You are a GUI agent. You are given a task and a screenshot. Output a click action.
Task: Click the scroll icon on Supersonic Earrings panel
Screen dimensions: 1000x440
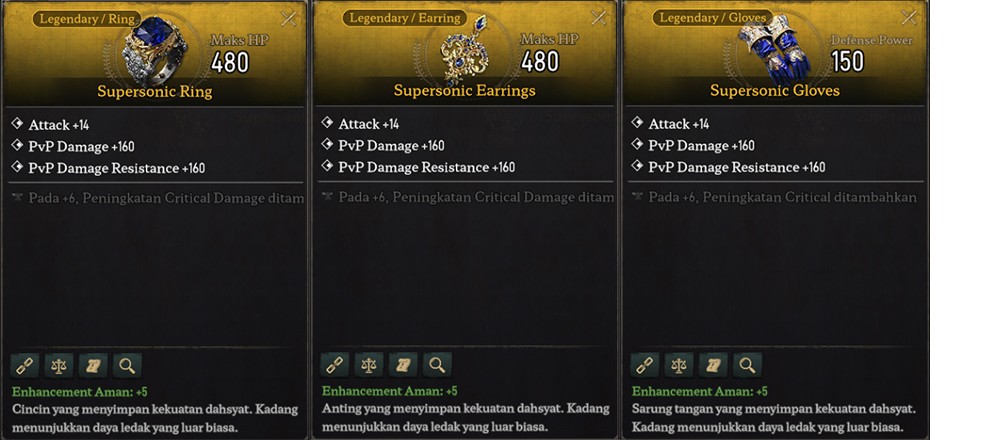click(403, 365)
